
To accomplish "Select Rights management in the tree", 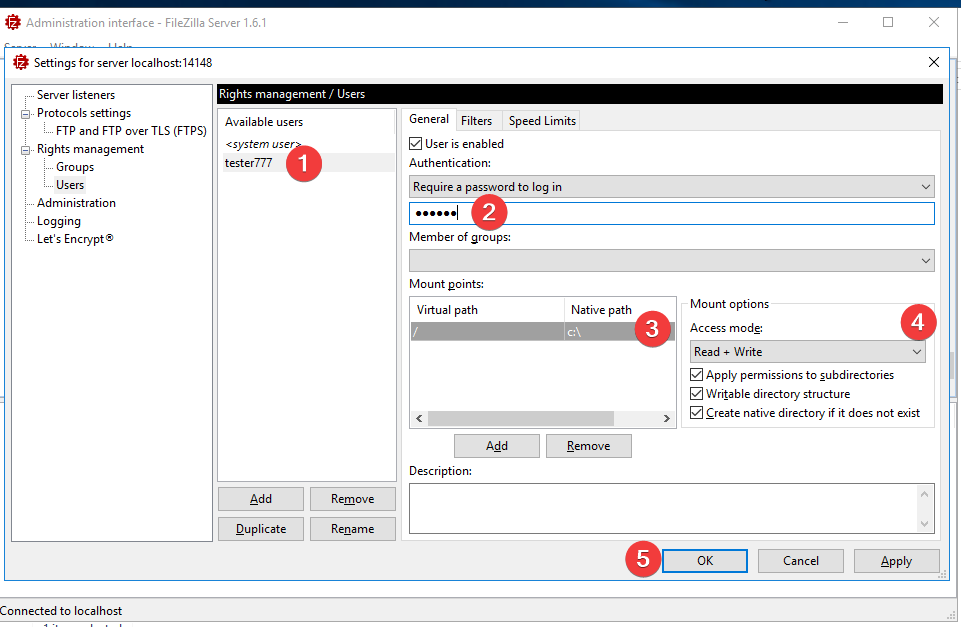I will (90, 149).
